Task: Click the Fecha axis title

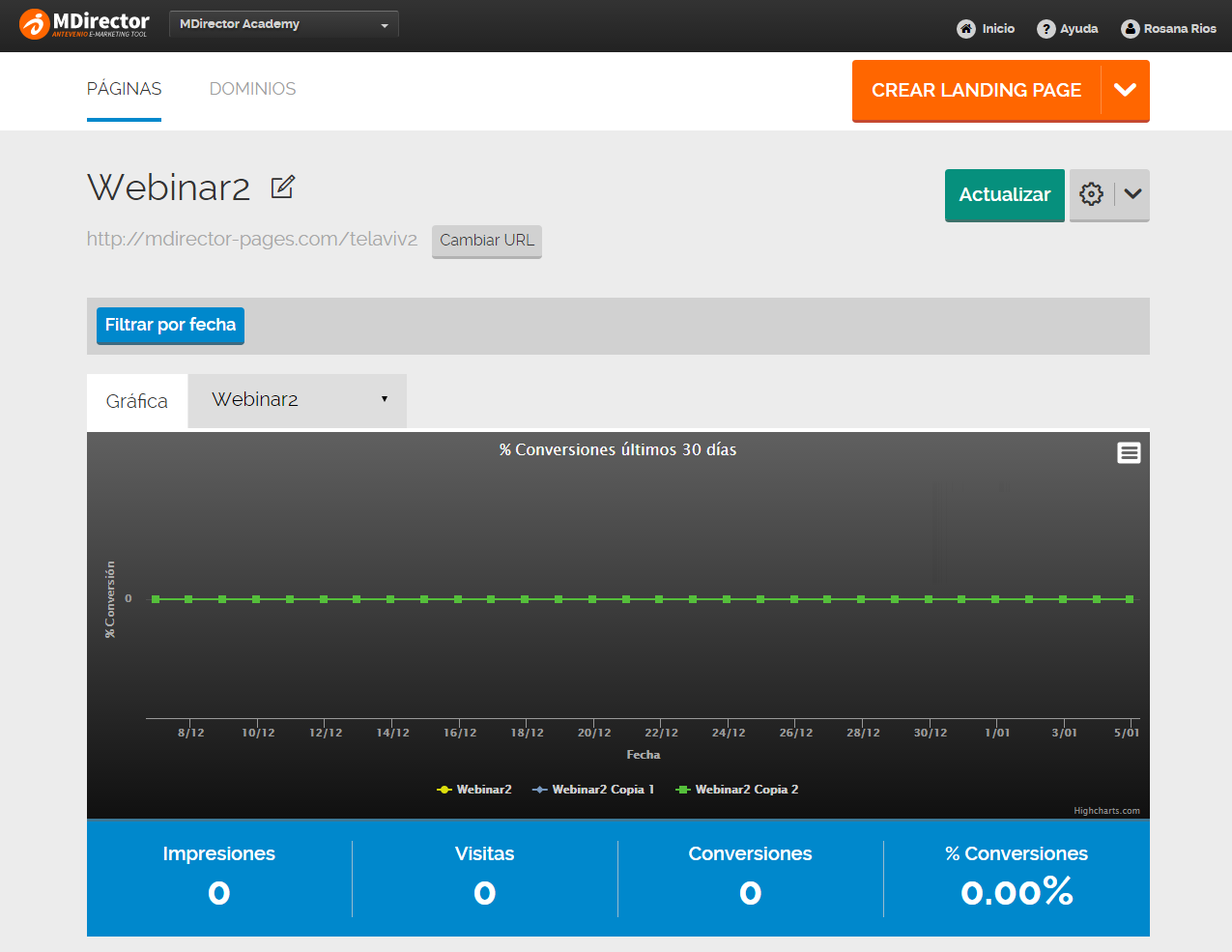Action: click(x=644, y=755)
